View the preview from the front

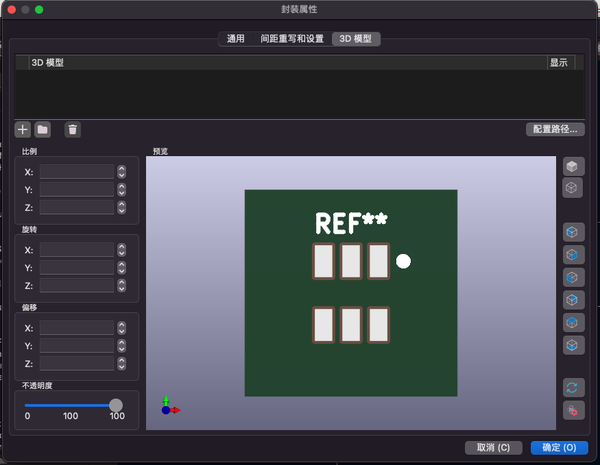(x=573, y=277)
